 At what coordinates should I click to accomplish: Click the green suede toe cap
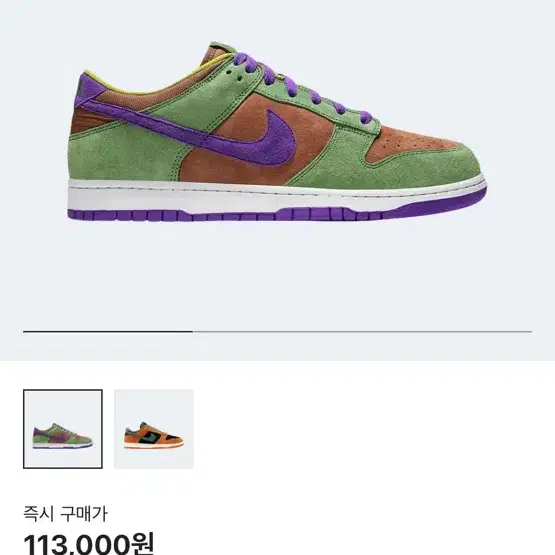click(x=425, y=165)
